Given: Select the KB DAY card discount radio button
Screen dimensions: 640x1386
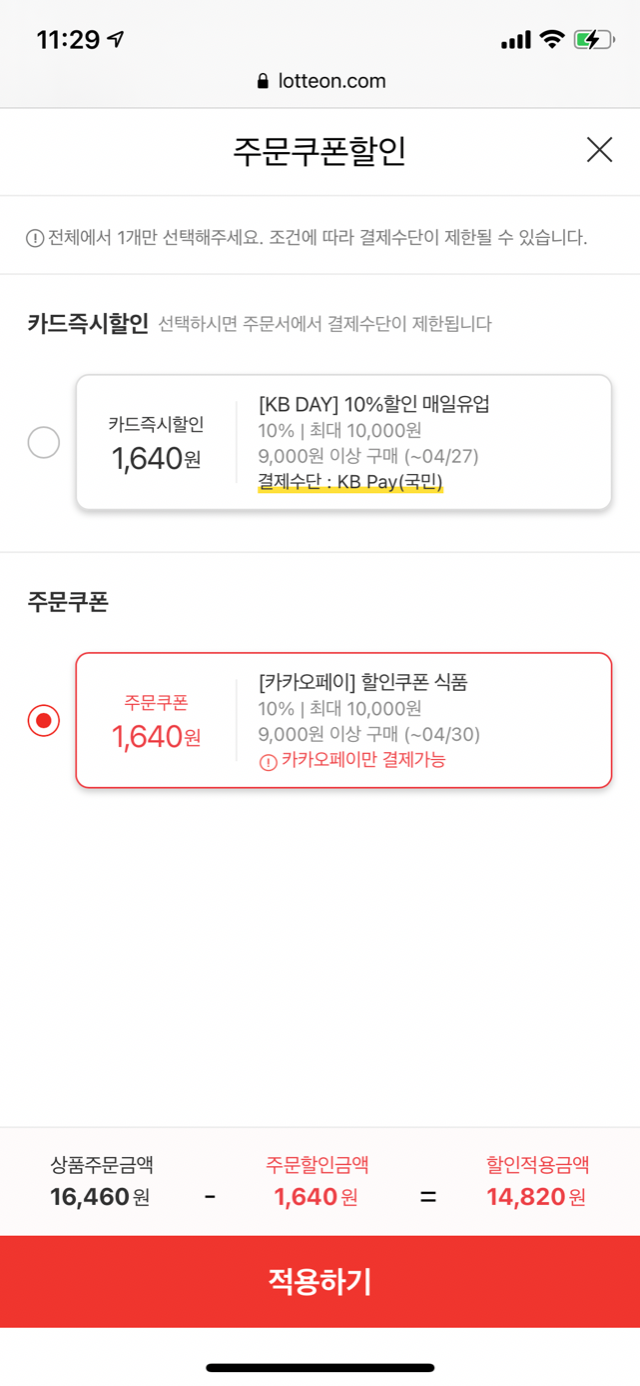Looking at the screenshot, I should [x=44, y=442].
